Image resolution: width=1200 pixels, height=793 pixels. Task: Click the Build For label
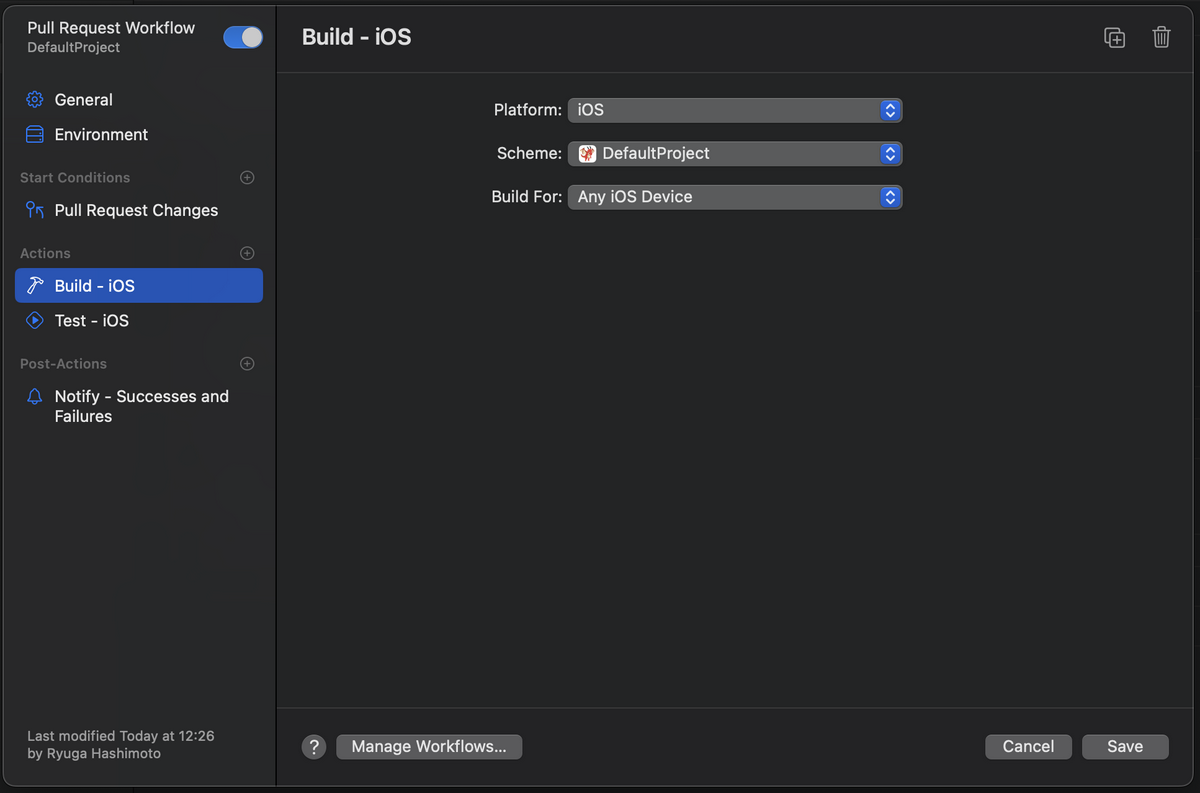[527, 197]
